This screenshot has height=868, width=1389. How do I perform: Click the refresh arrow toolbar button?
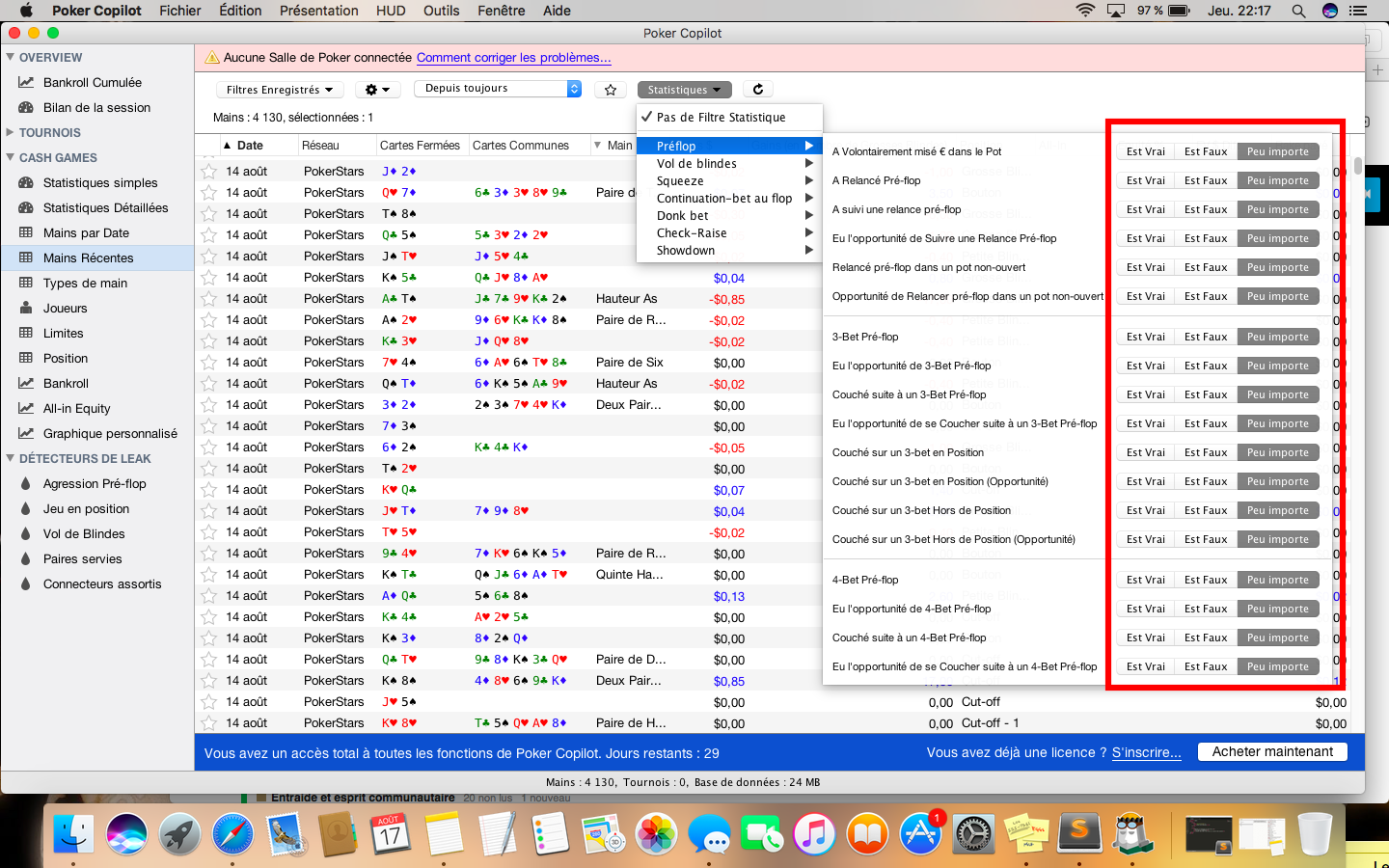click(758, 90)
